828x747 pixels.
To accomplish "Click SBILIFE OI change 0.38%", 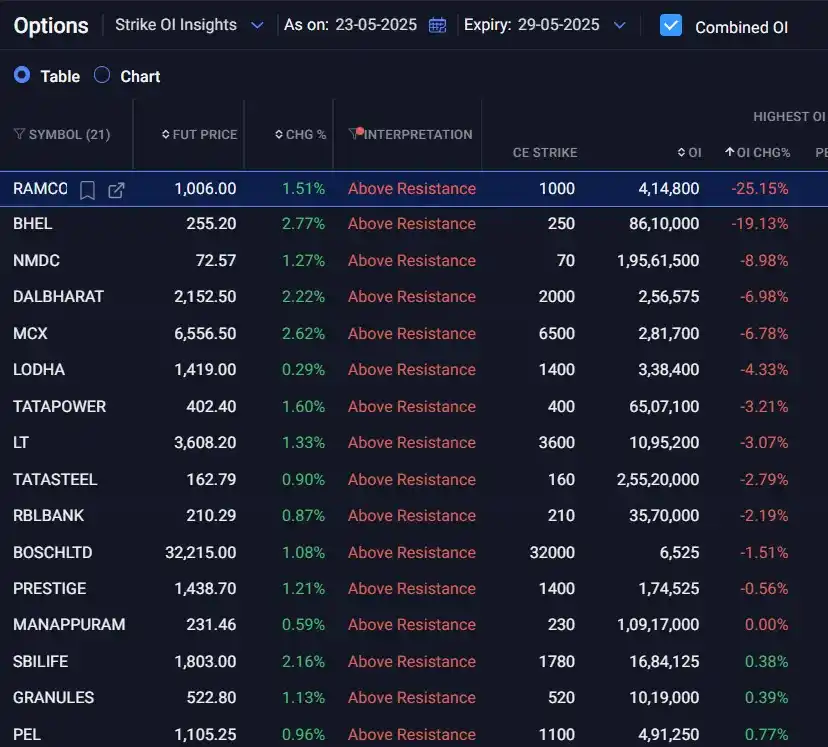I will 767,661.
